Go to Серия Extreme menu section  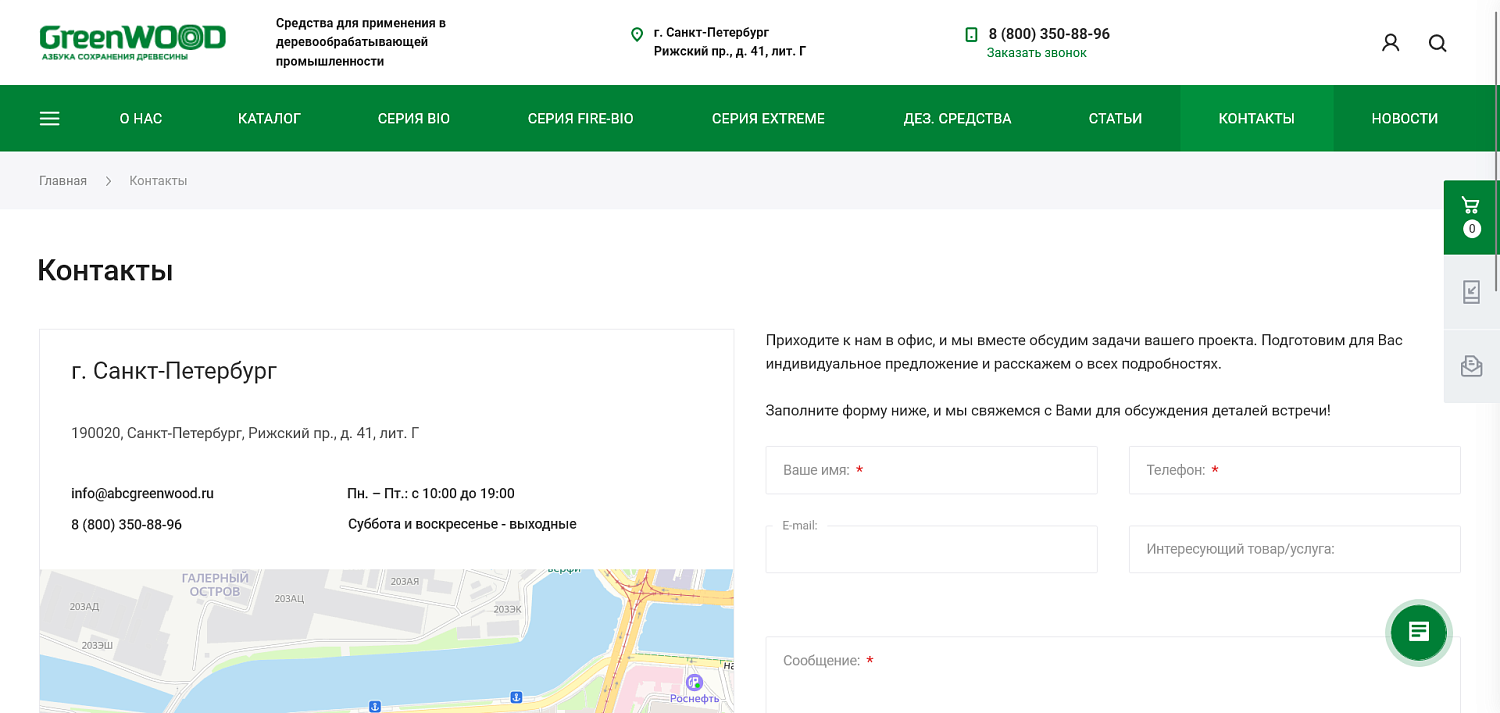coord(768,119)
